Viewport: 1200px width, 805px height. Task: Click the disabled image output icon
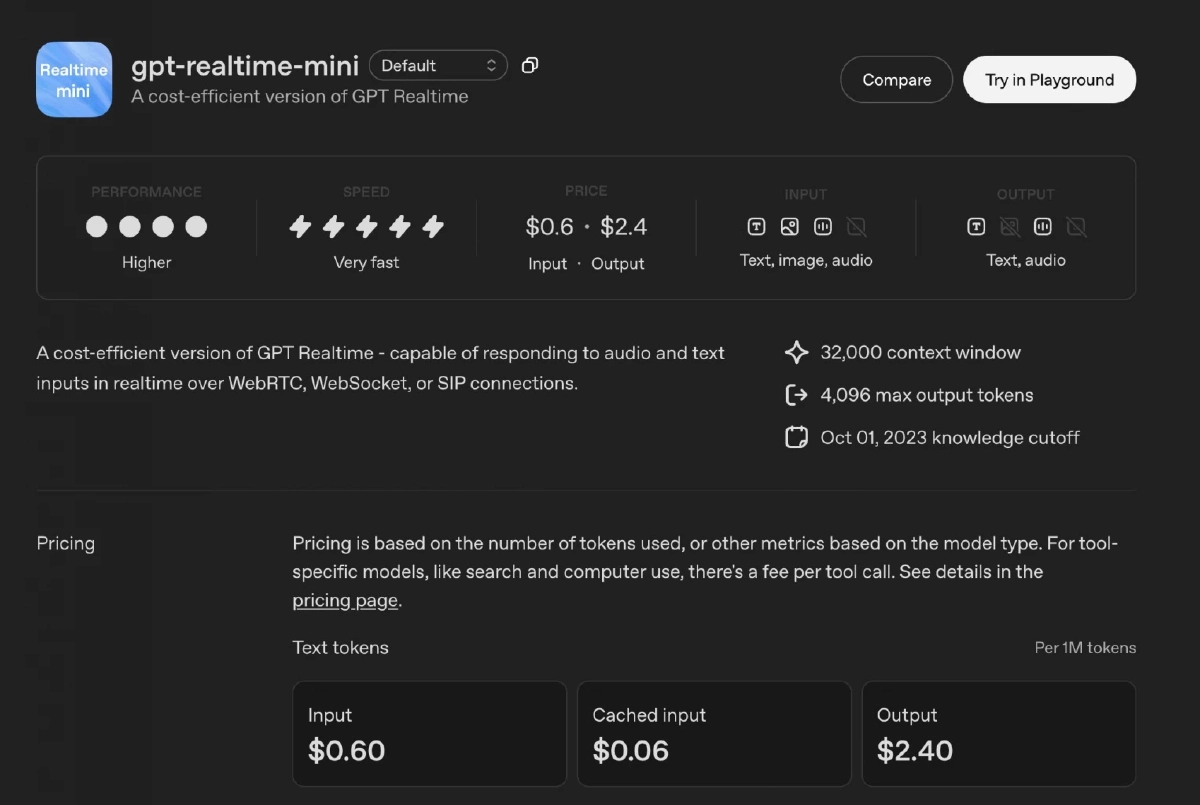tap(1010, 227)
